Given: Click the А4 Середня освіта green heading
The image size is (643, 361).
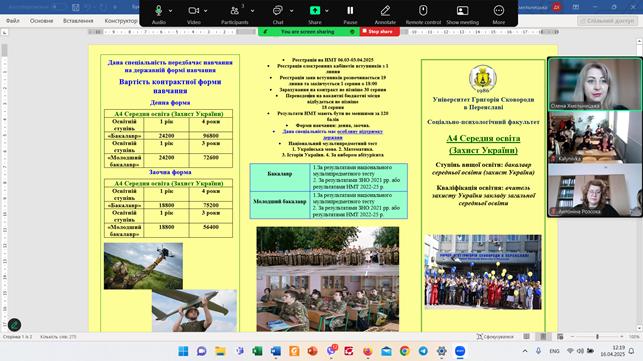Looking at the screenshot, I should (483, 144).
